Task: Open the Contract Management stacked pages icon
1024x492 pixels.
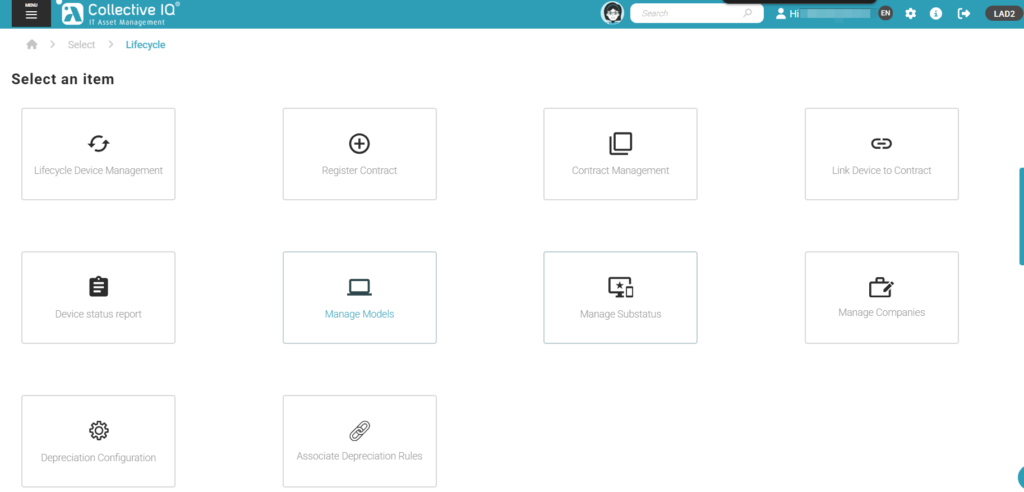Action: pos(620,143)
